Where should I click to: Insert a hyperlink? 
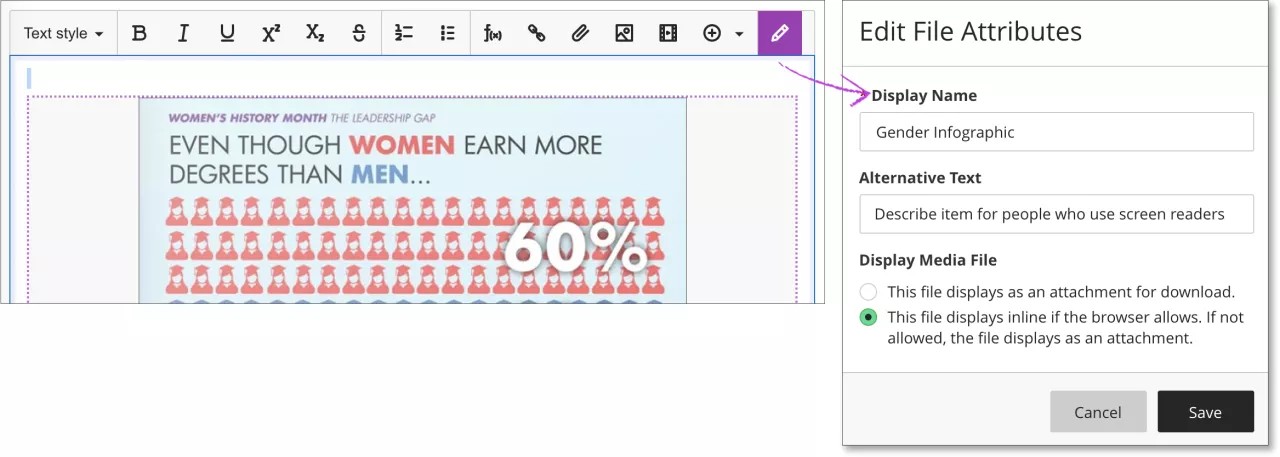536,33
